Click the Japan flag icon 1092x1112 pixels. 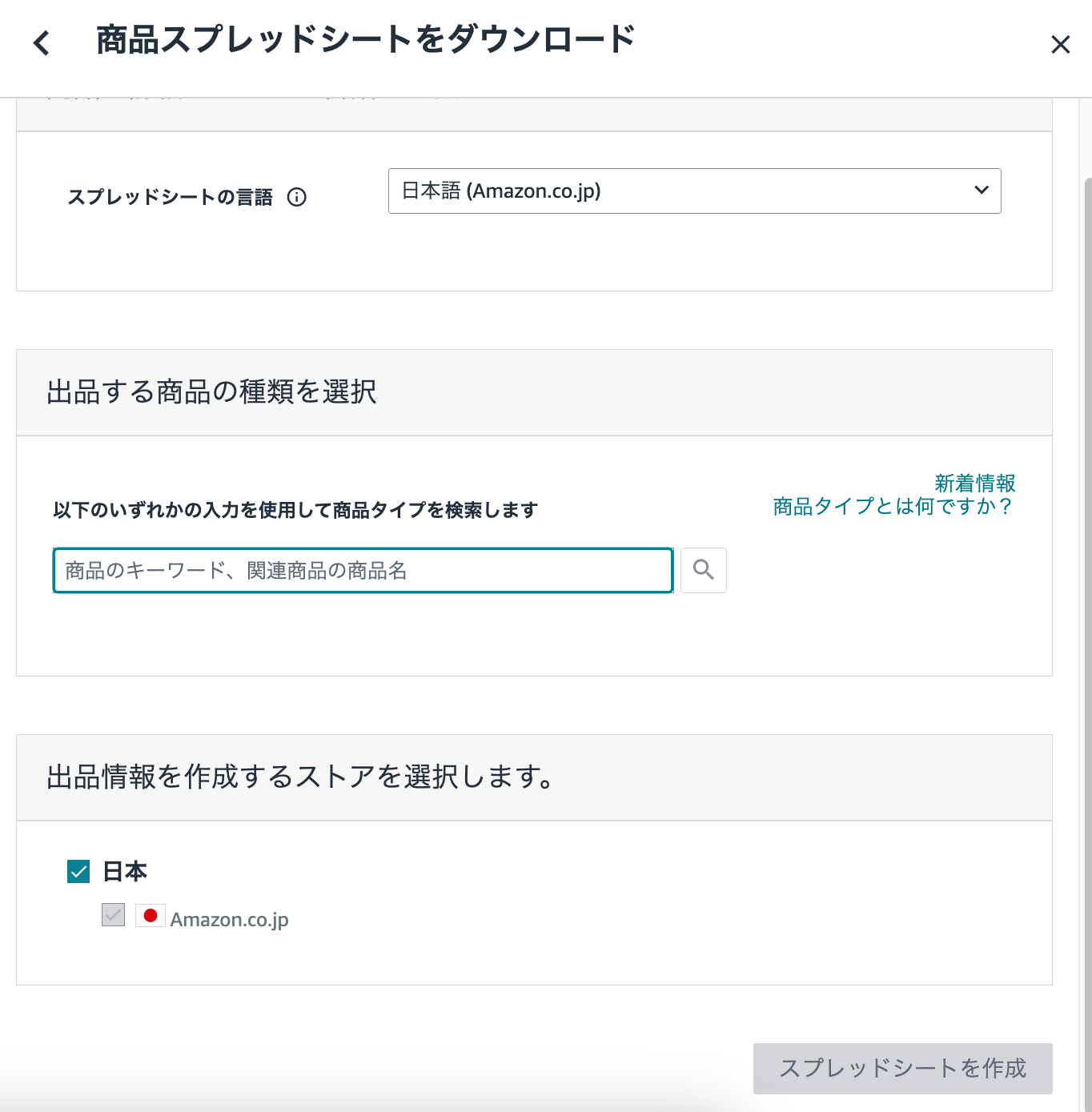pos(150,916)
